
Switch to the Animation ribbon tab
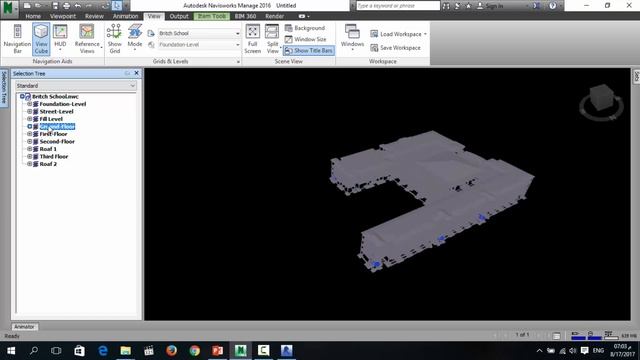[x=125, y=16]
